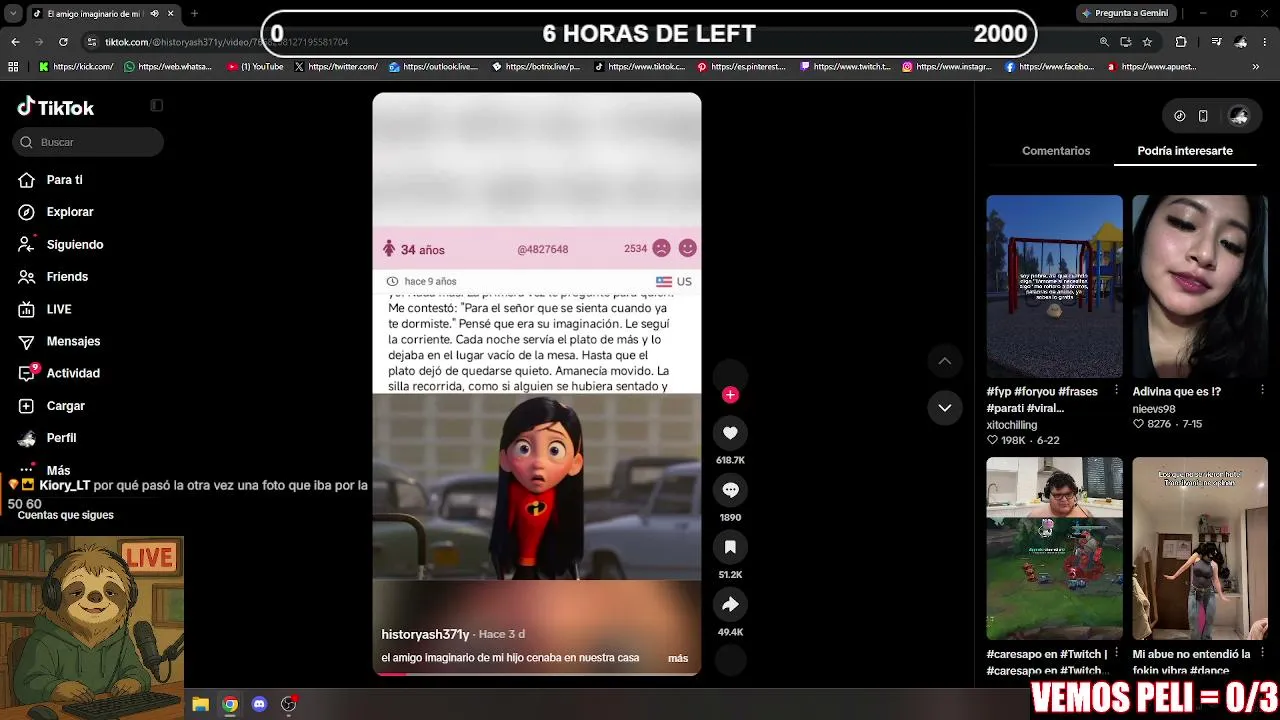Expand the video caption with más
1280x720 pixels.
[678, 658]
